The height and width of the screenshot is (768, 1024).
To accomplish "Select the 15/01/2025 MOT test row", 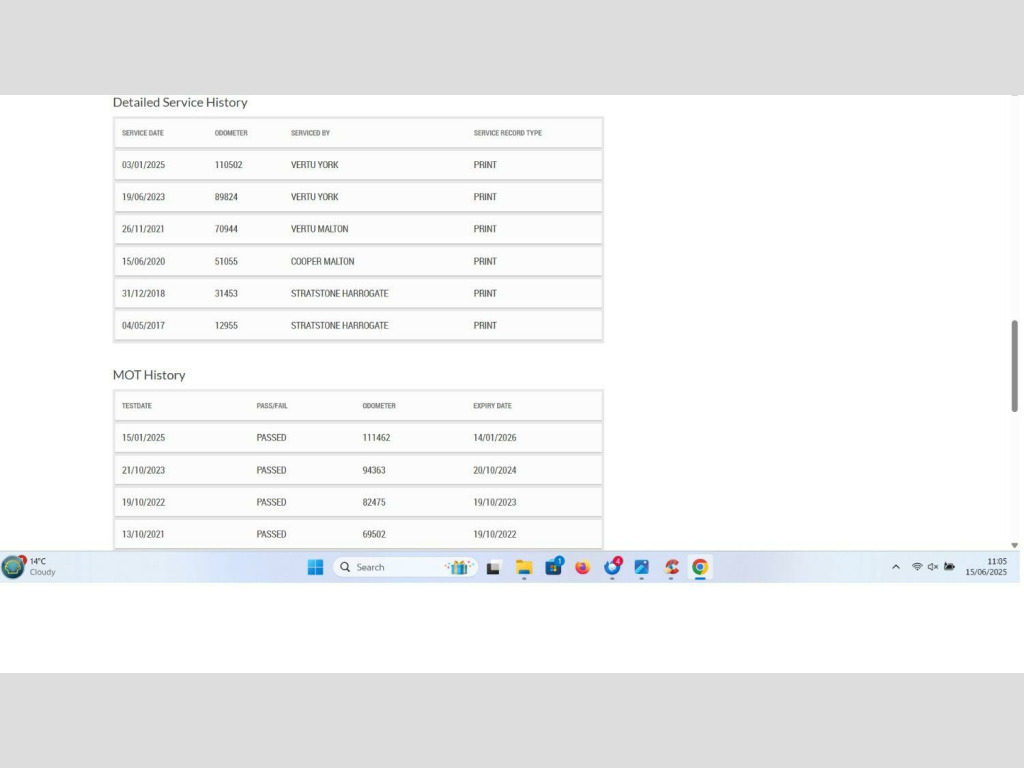I will coord(358,438).
